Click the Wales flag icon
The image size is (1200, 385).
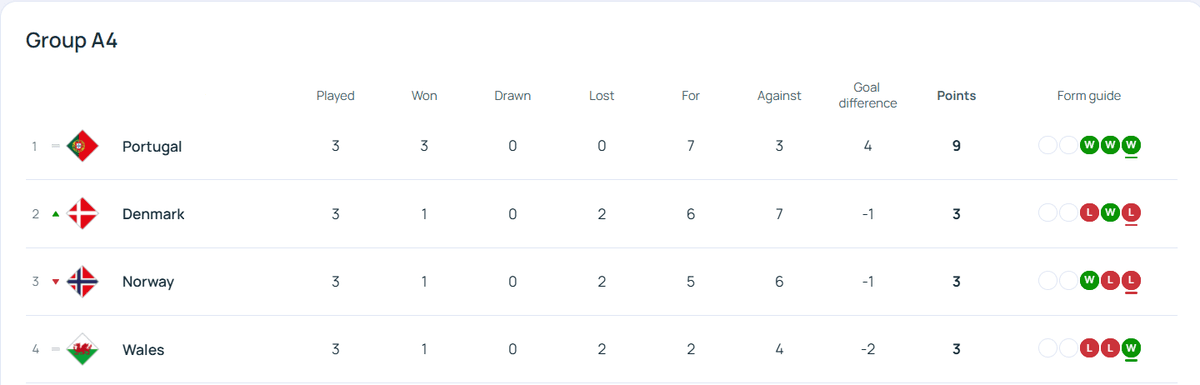point(82,350)
